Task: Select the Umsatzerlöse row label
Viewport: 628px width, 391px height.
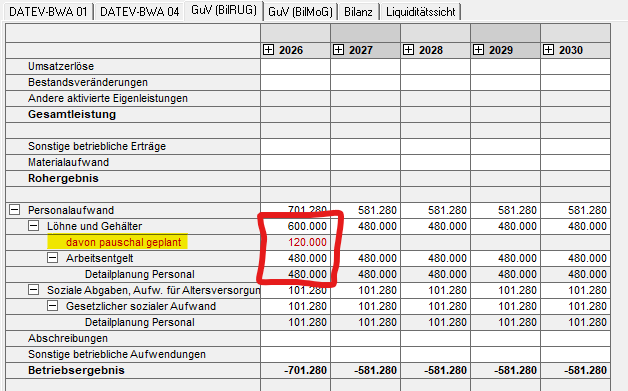Action: tap(61, 66)
